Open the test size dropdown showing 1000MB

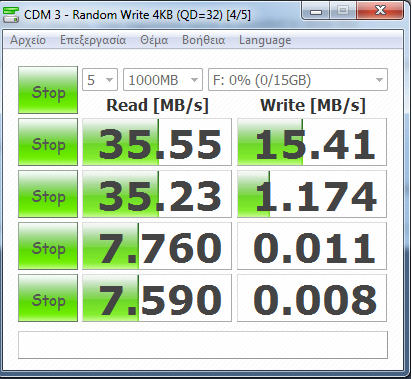coord(163,80)
